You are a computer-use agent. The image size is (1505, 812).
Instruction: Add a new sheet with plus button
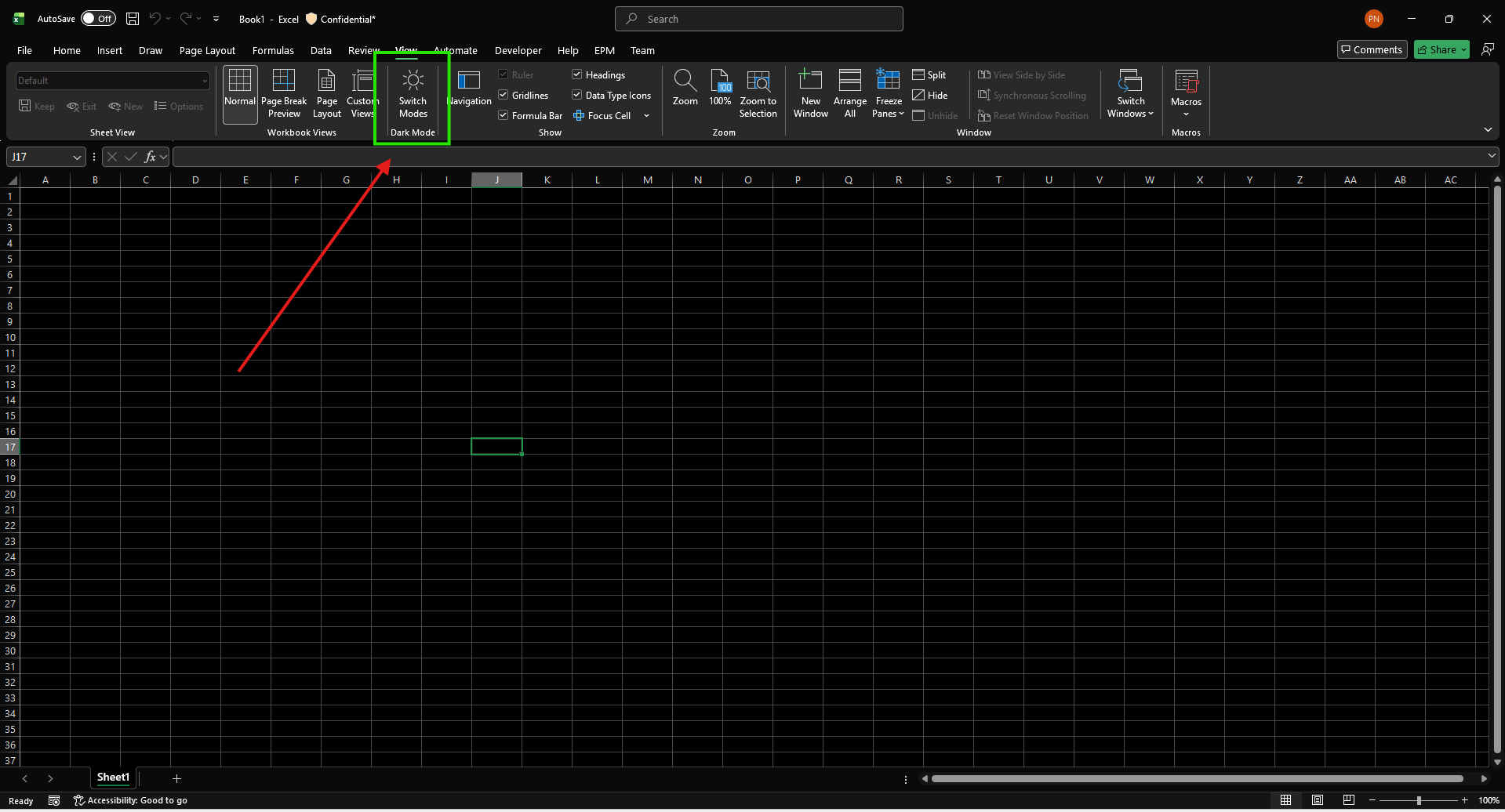click(176, 778)
